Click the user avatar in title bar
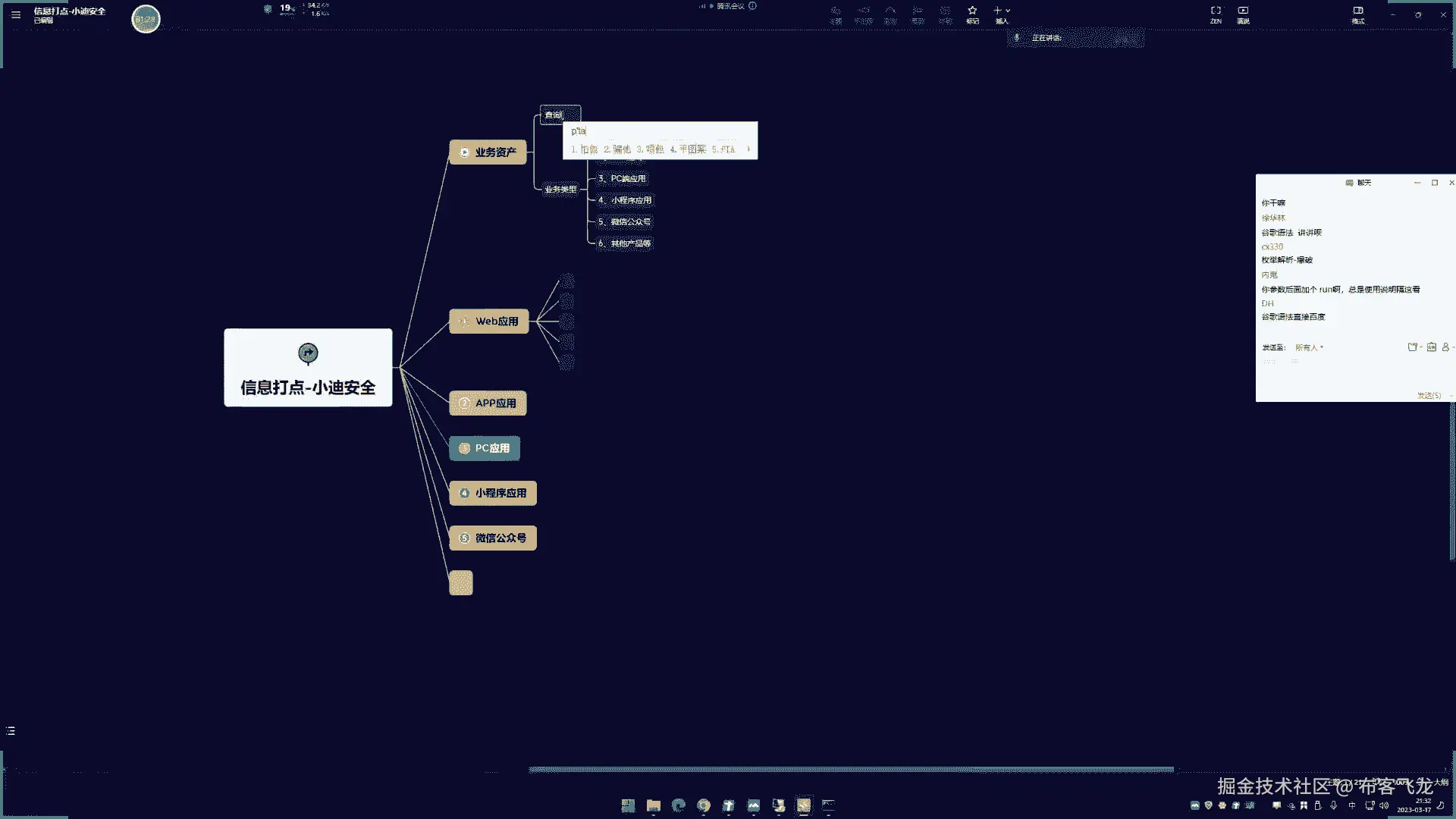Viewport: 1456px width, 819px height. pos(146,19)
